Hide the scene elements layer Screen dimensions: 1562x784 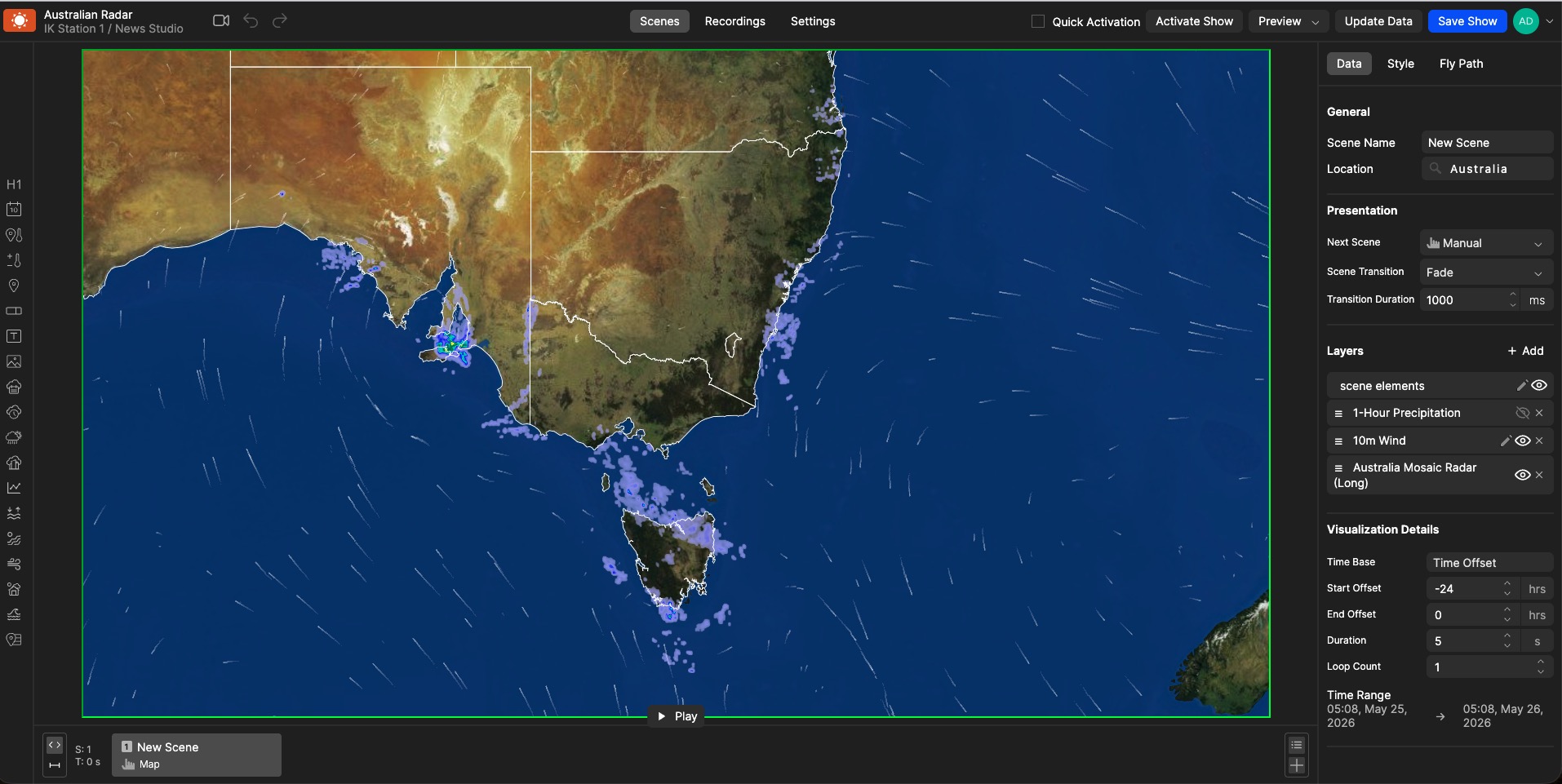1539,385
